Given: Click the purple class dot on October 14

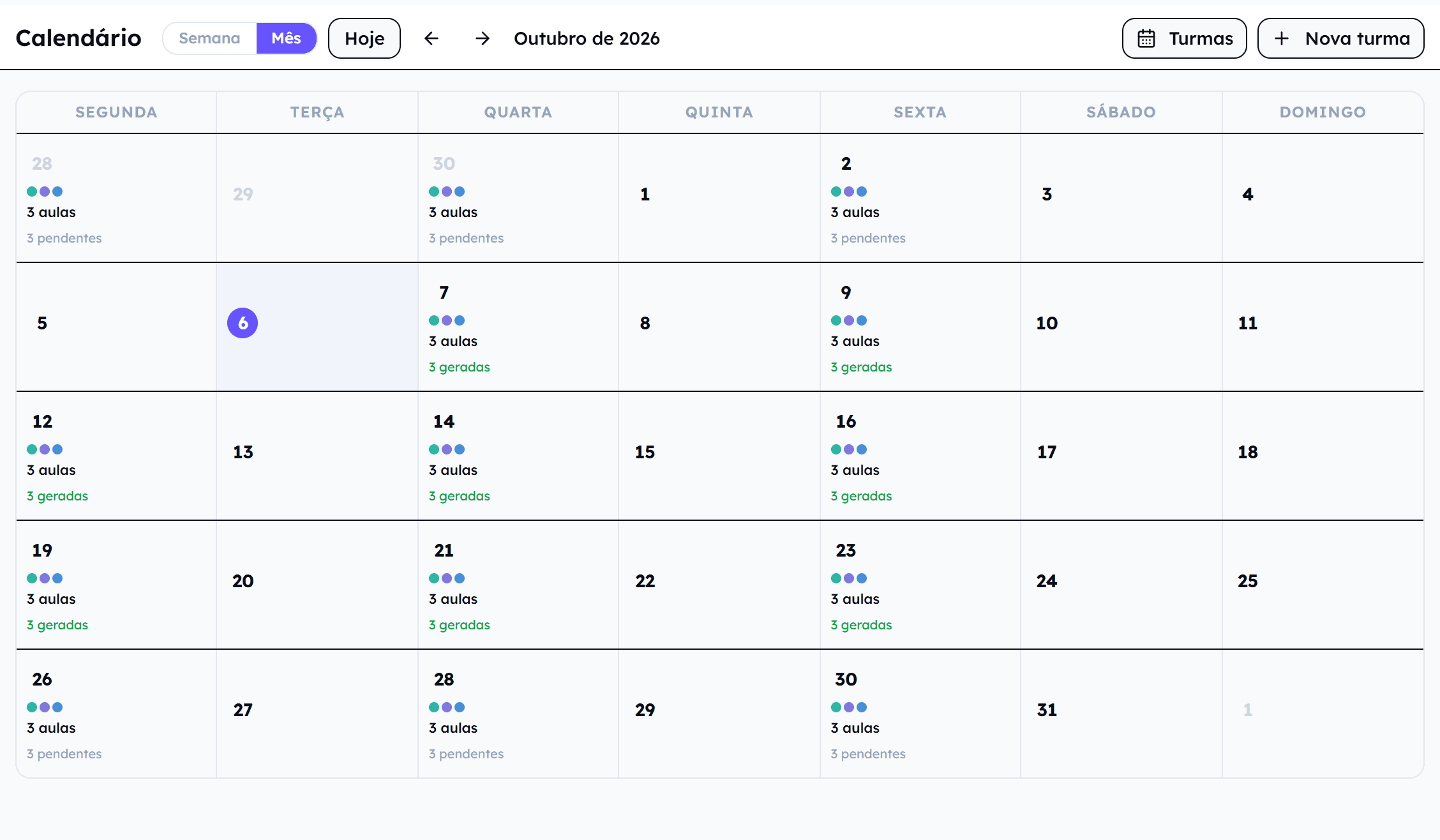Looking at the screenshot, I should point(447,449).
